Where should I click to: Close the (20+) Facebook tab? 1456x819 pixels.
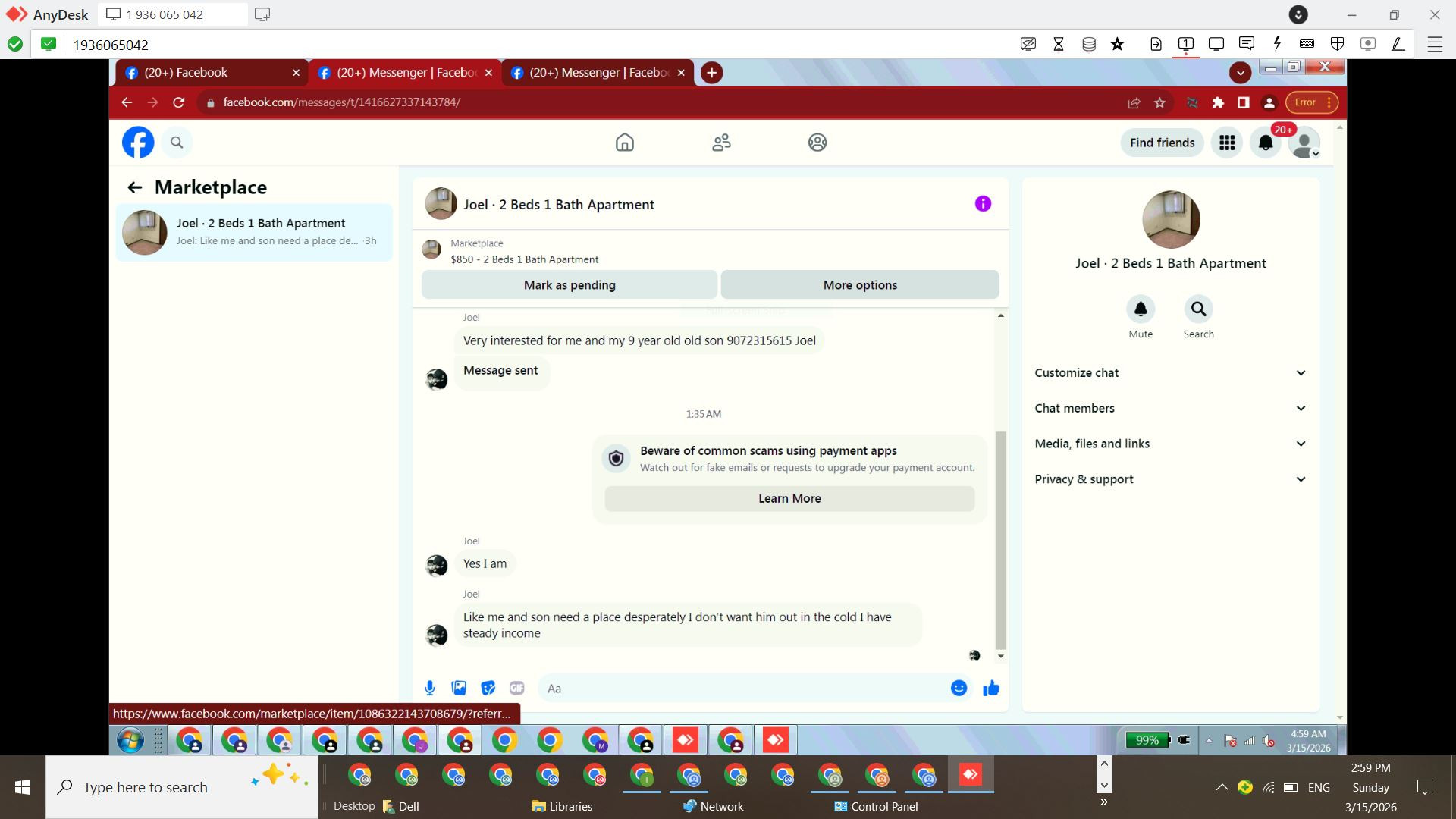296,73
